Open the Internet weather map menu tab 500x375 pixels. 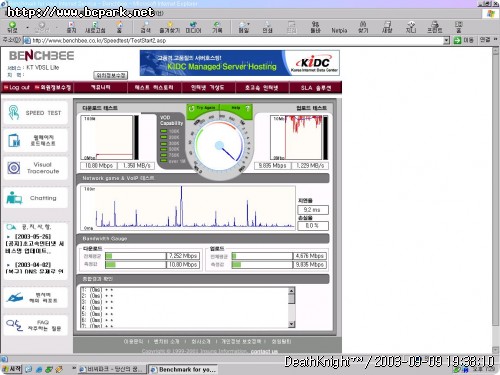tap(207, 87)
